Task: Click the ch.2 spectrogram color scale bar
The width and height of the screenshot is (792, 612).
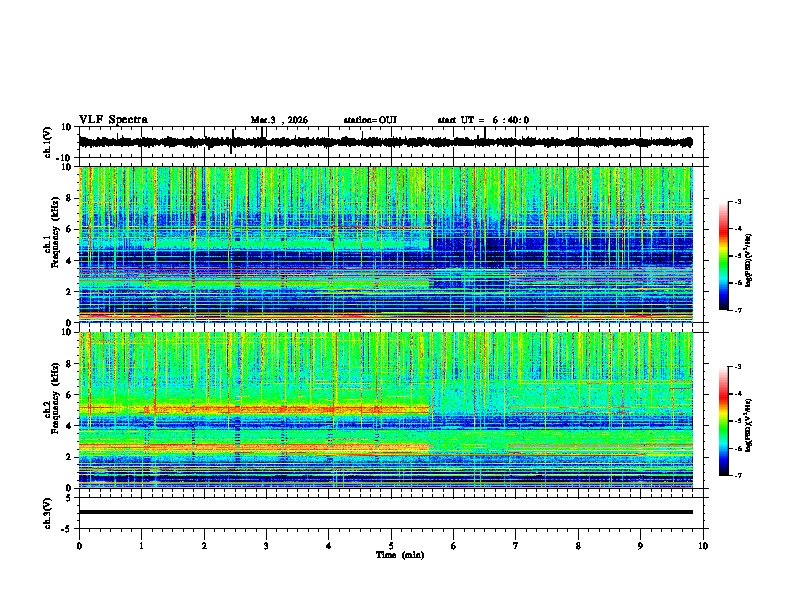Action: tap(724, 421)
